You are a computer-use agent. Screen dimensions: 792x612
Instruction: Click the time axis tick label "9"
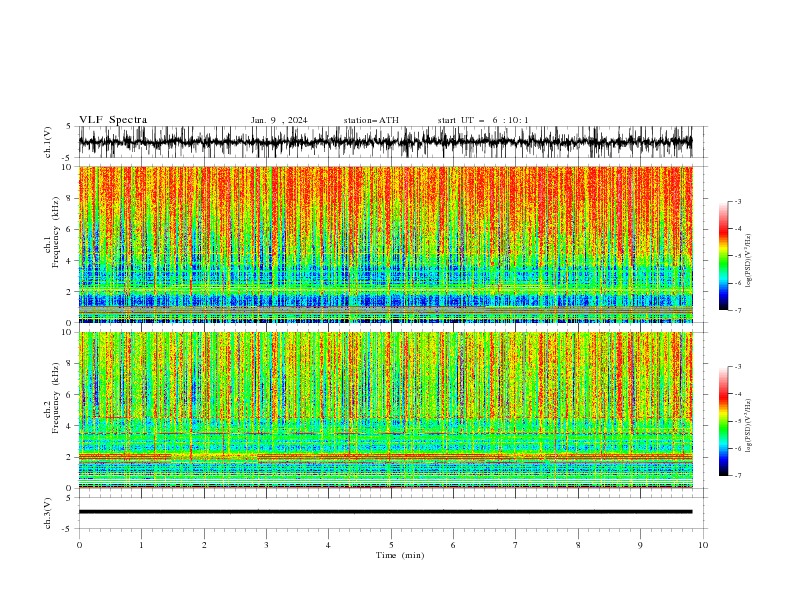640,545
